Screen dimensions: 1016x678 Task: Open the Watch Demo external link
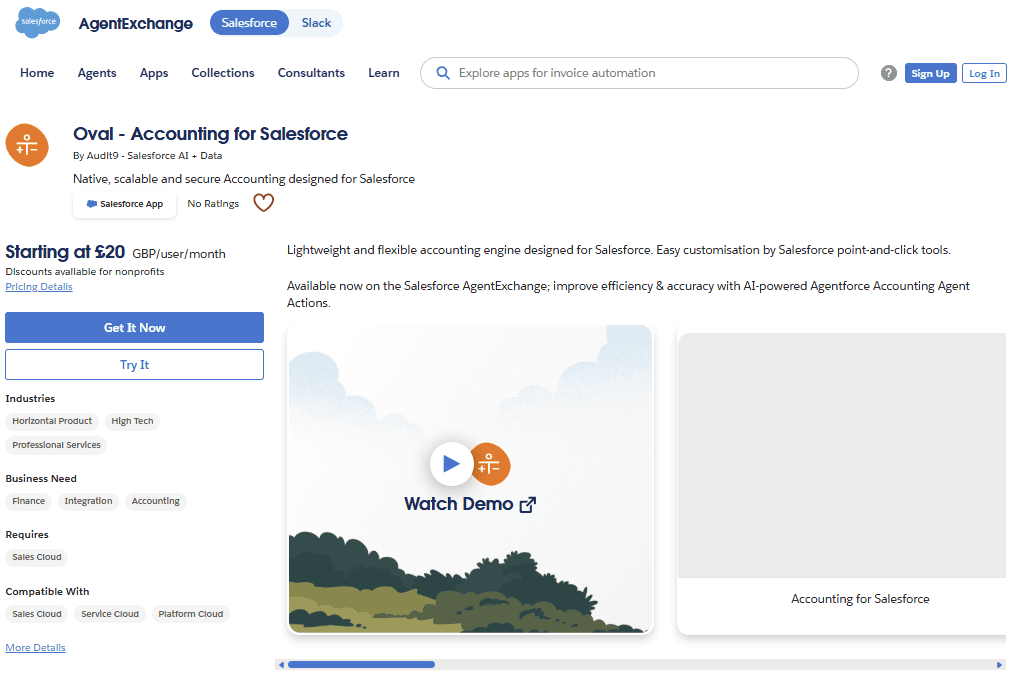pos(470,504)
